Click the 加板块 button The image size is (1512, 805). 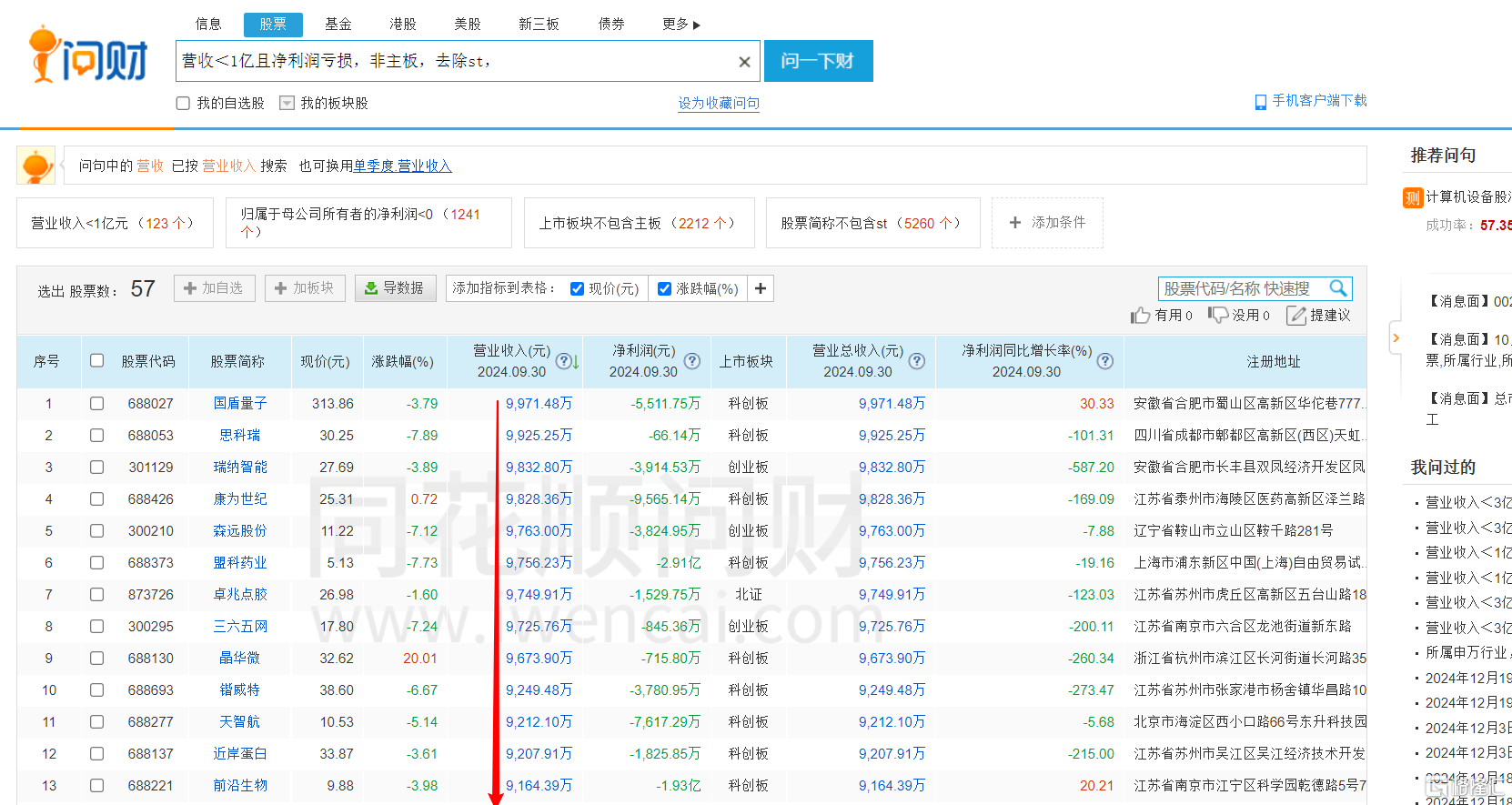pyautogui.click(x=305, y=288)
